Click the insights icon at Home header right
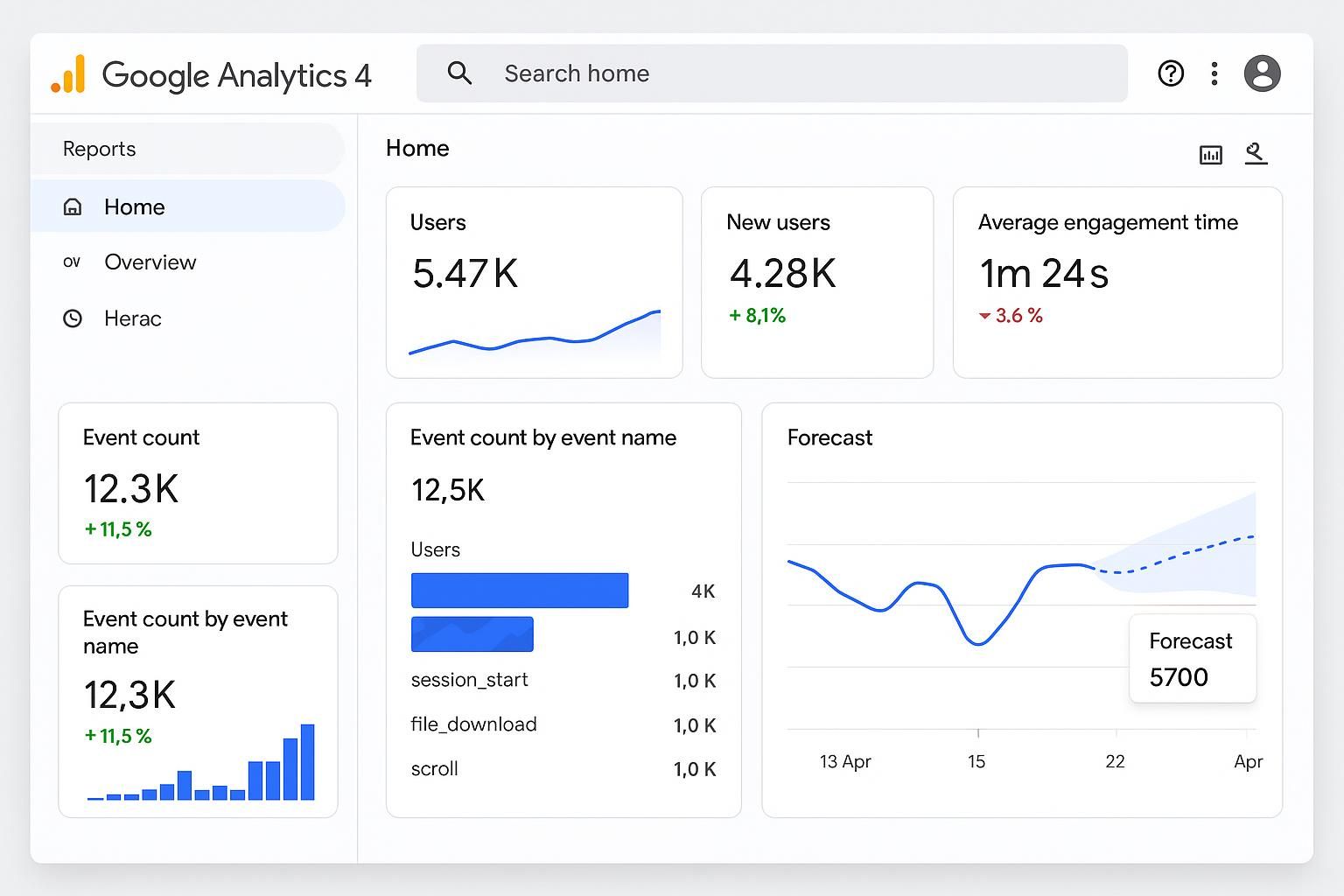 coord(1256,154)
